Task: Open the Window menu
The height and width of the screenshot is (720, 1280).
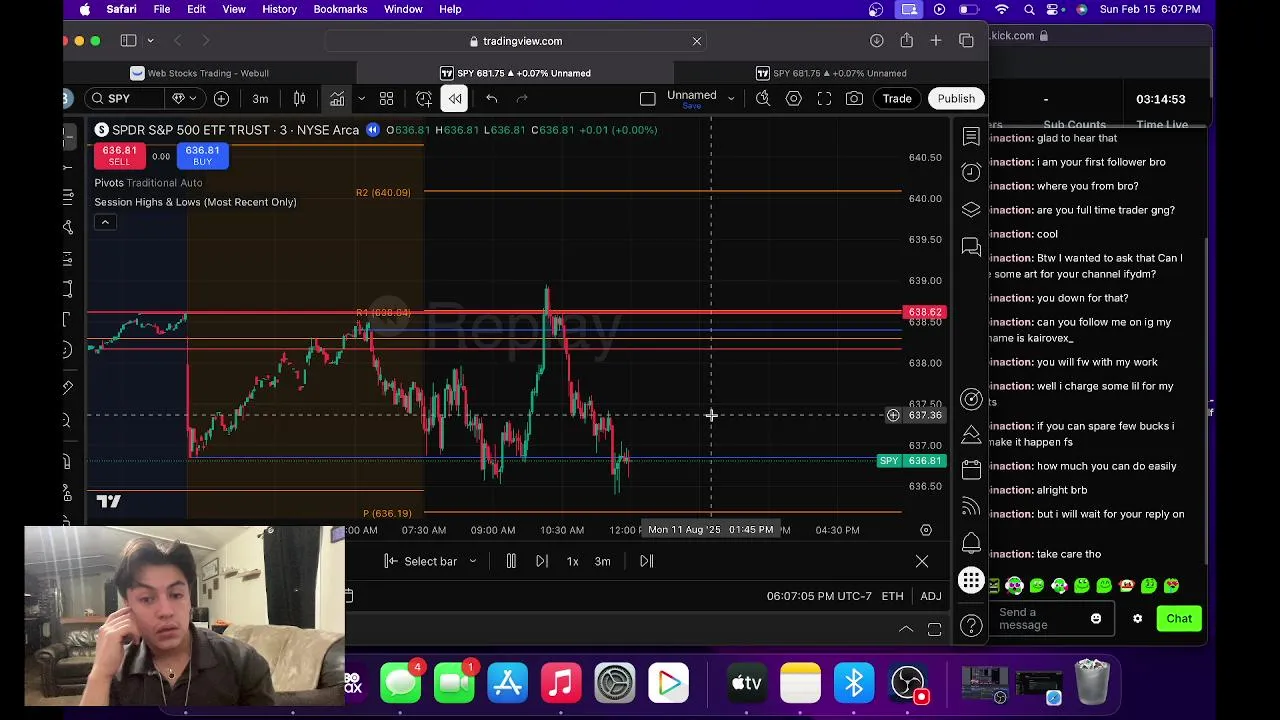Action: point(403,9)
